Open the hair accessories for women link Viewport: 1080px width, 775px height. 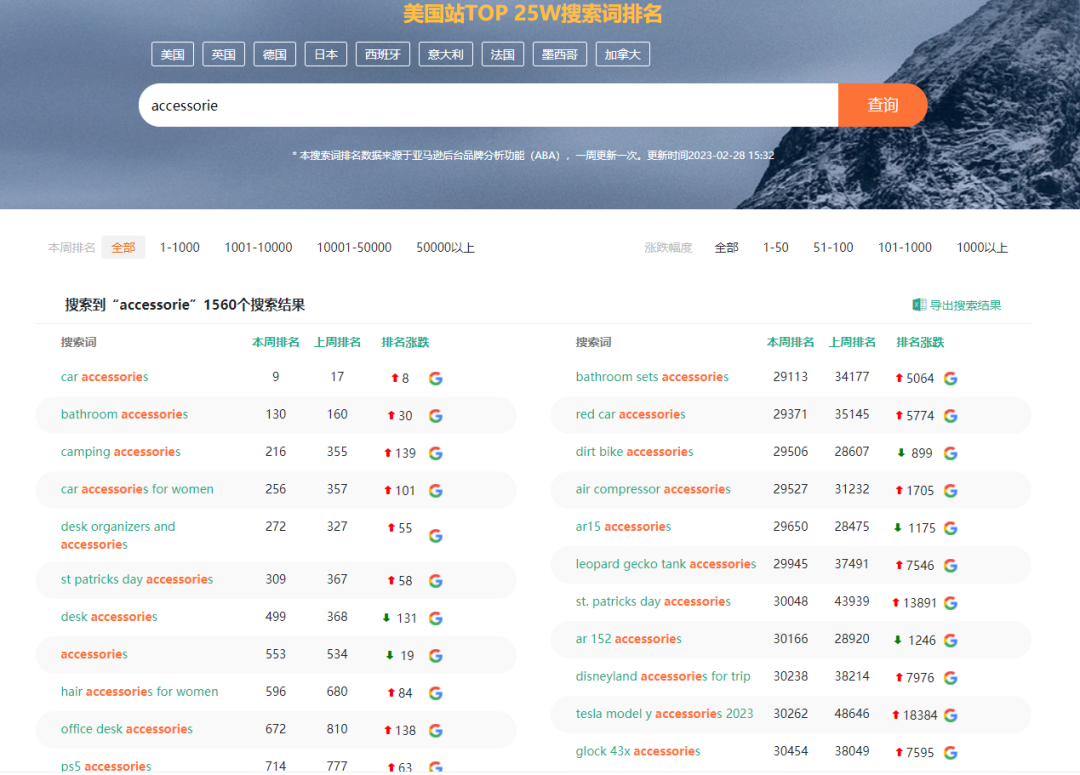[139, 692]
